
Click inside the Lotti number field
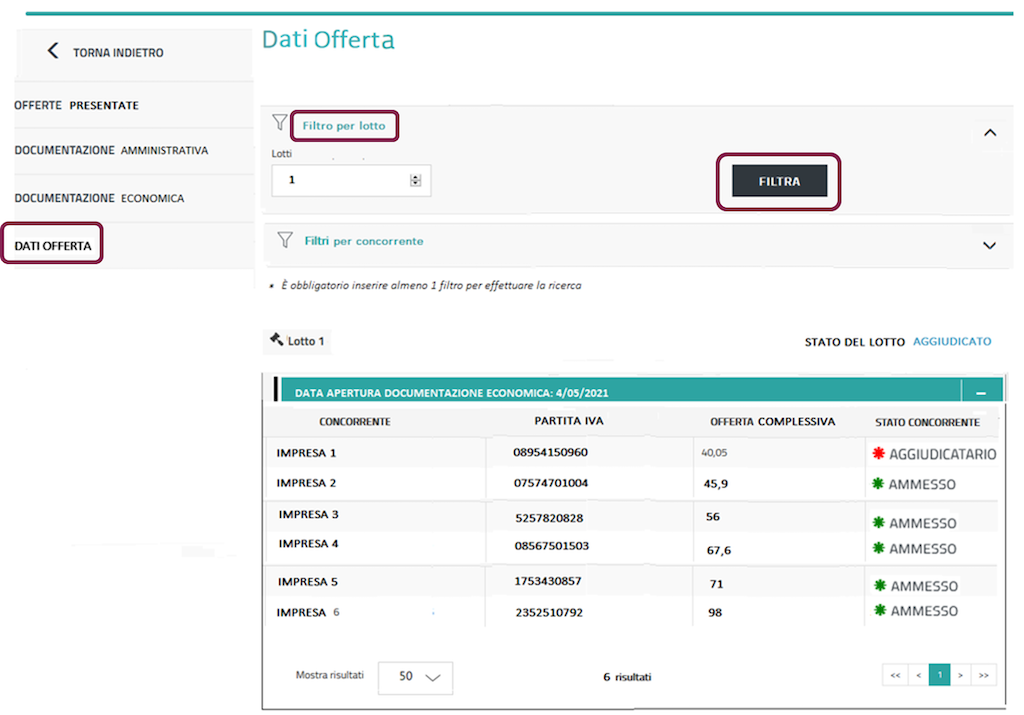click(x=340, y=180)
